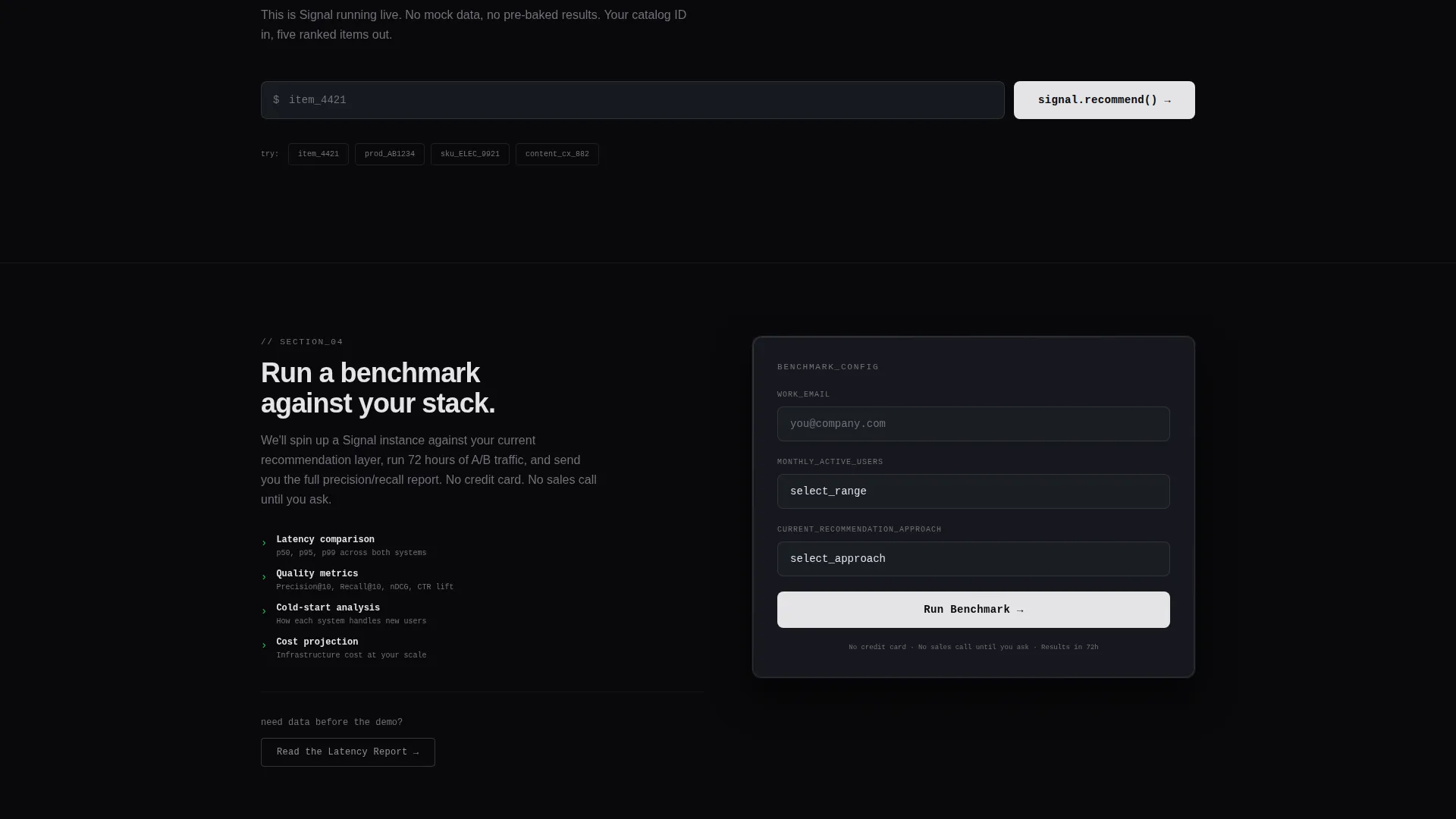Click the chevron beside Quality metrics
The width and height of the screenshot is (1456, 819).
tap(264, 577)
